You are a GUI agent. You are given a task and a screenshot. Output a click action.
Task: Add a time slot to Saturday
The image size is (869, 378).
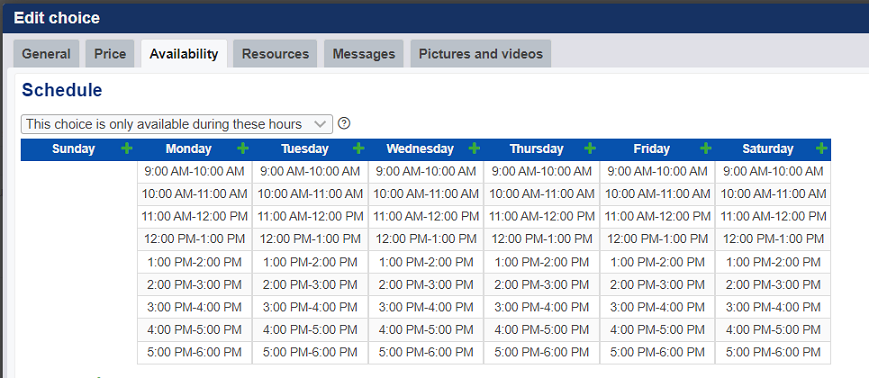[x=821, y=149]
